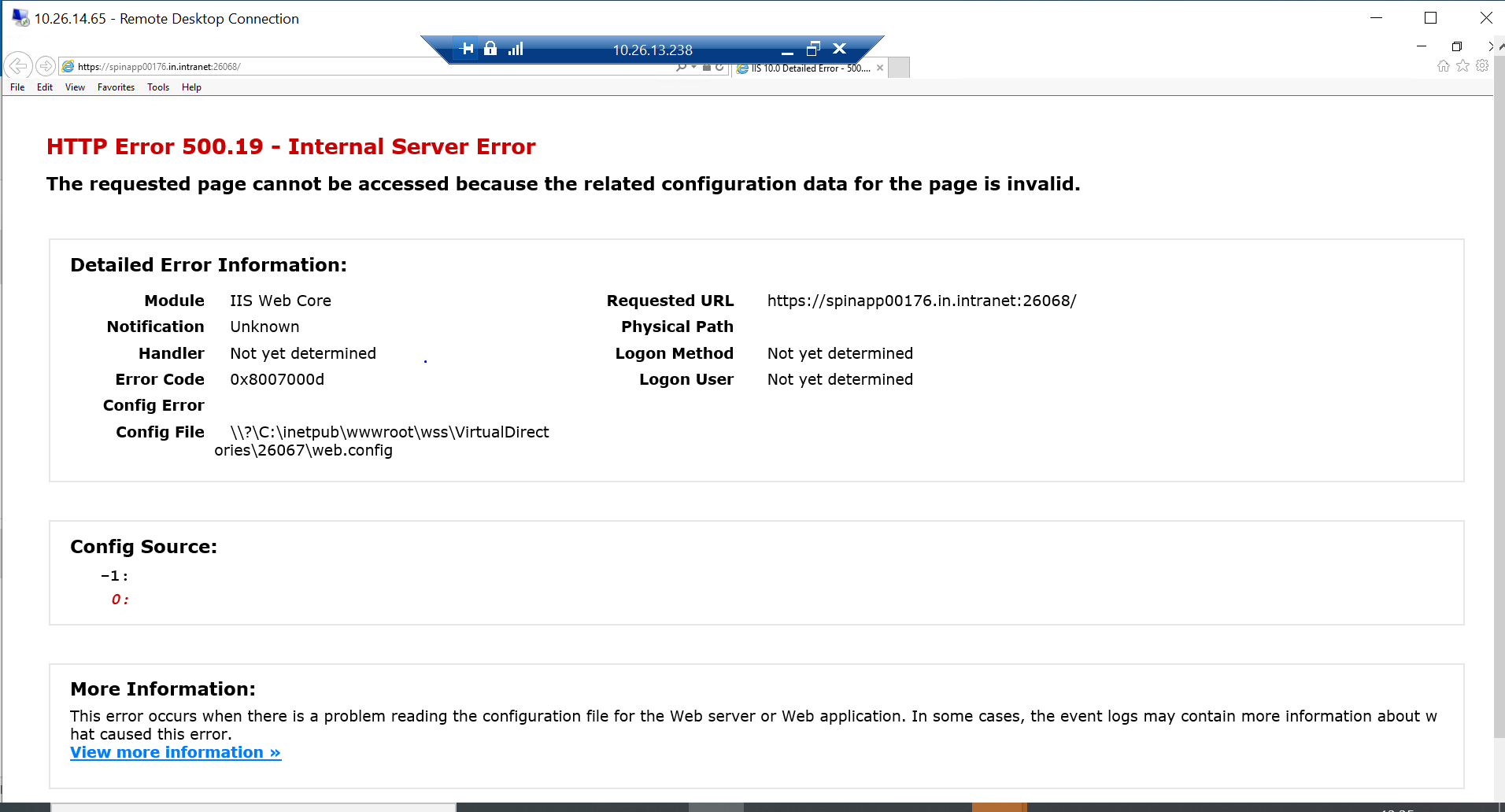Check connection quality via signal bars icon
Image resolution: width=1505 pixels, height=812 pixels.
(x=516, y=49)
